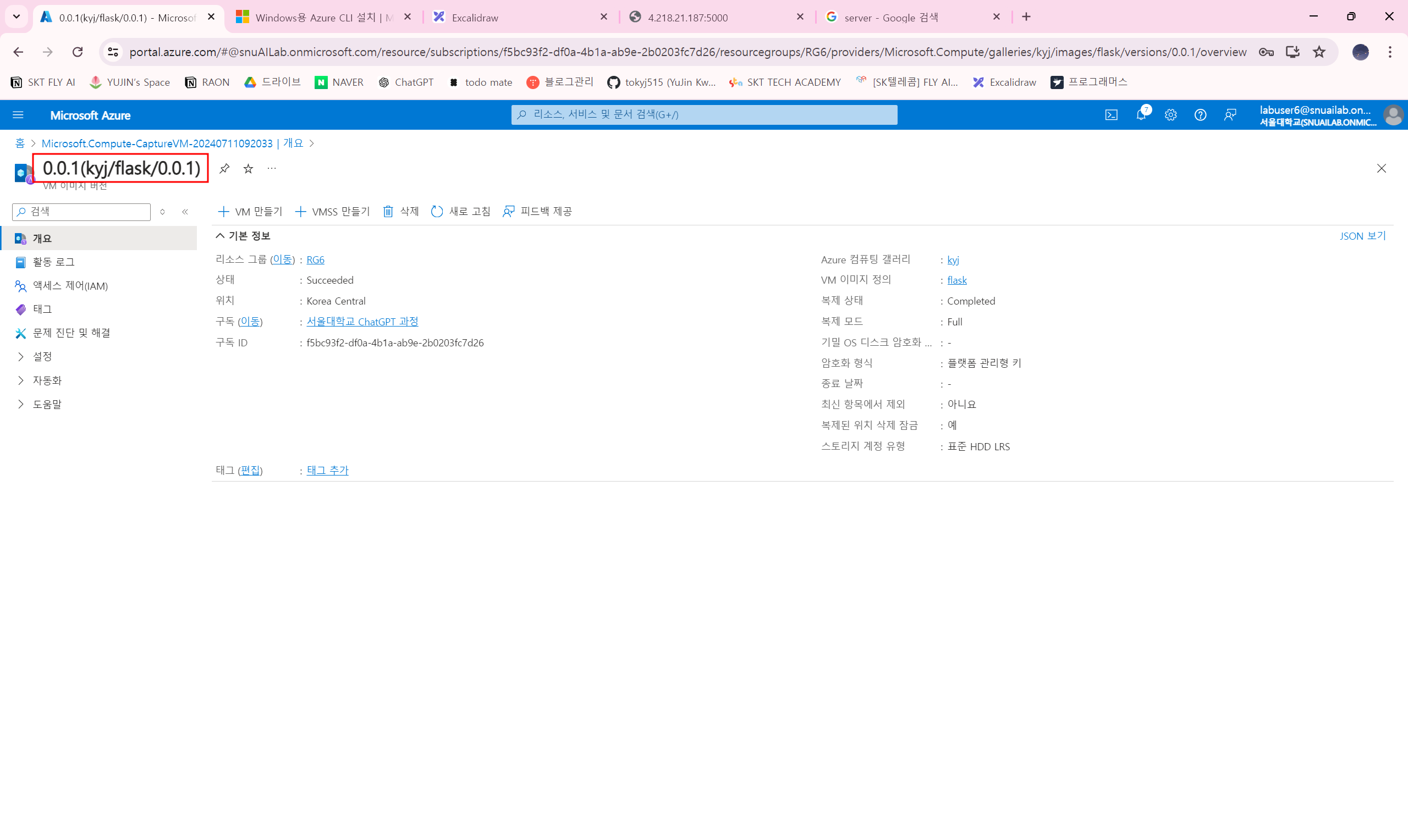
Task: Open portal settings gear
Action: (1170, 115)
